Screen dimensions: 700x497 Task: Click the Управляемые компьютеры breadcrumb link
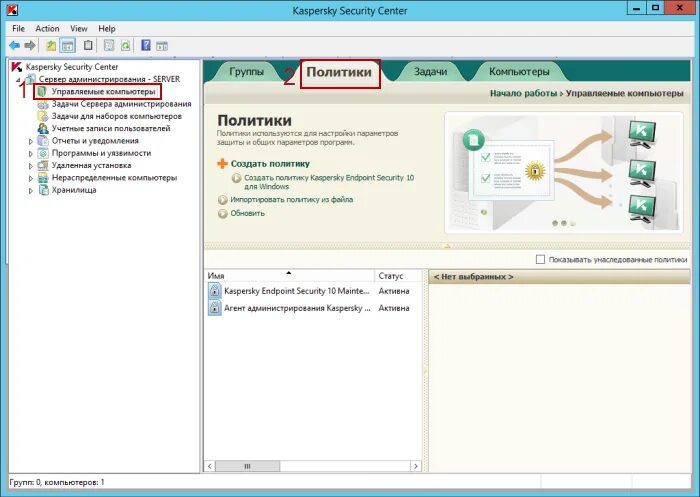625,93
